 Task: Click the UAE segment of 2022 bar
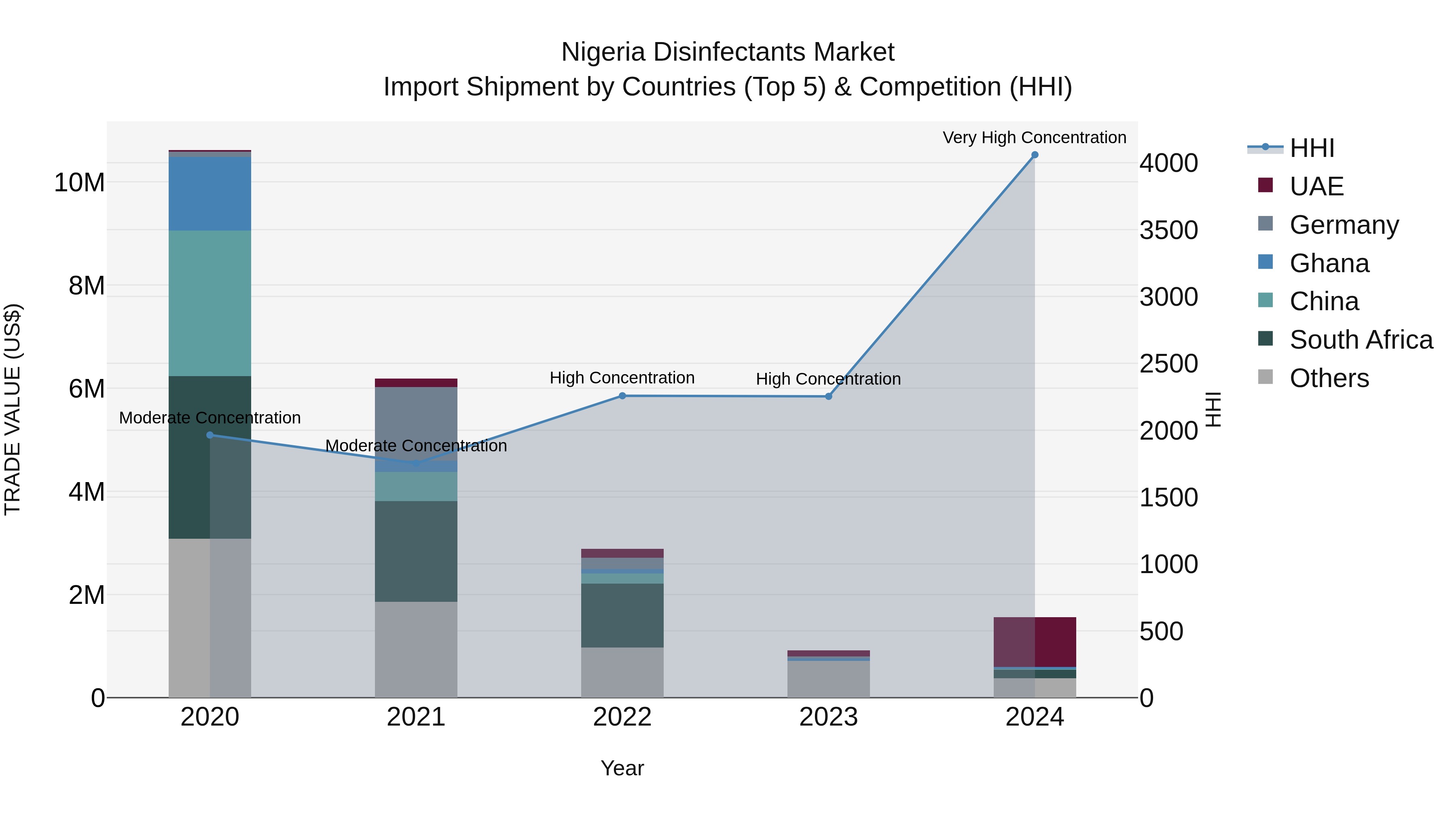[622, 553]
